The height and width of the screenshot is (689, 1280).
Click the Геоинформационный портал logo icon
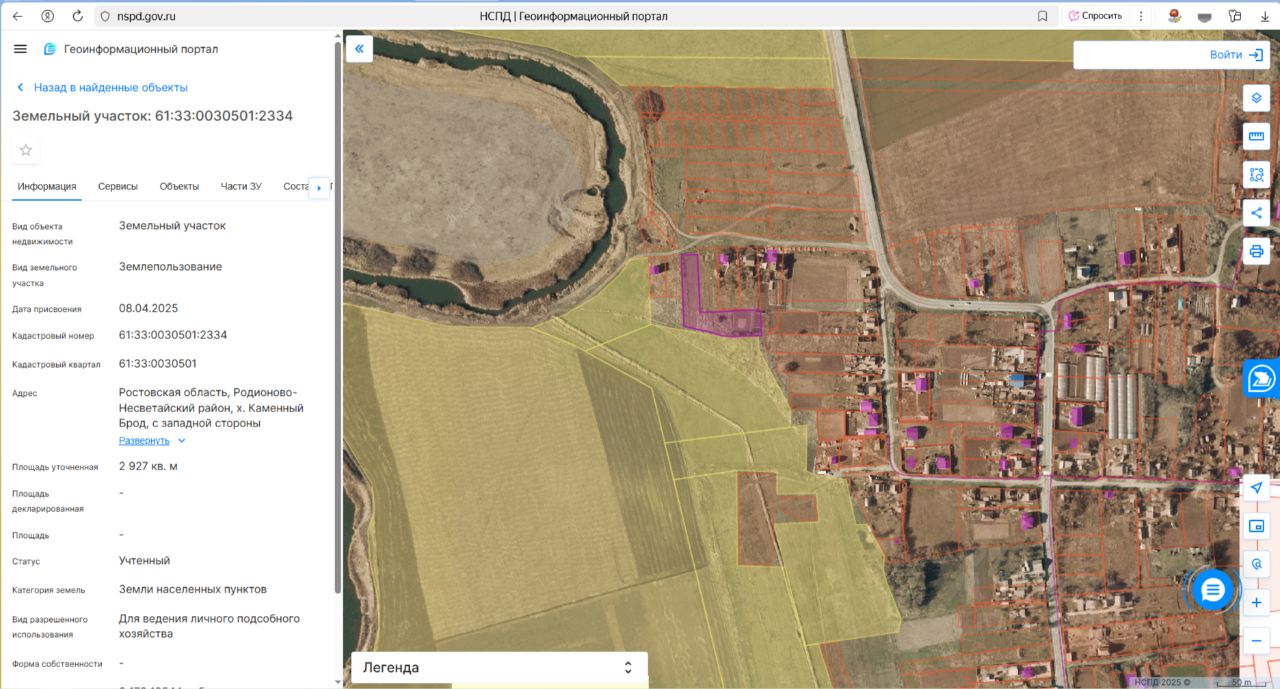tap(49, 49)
